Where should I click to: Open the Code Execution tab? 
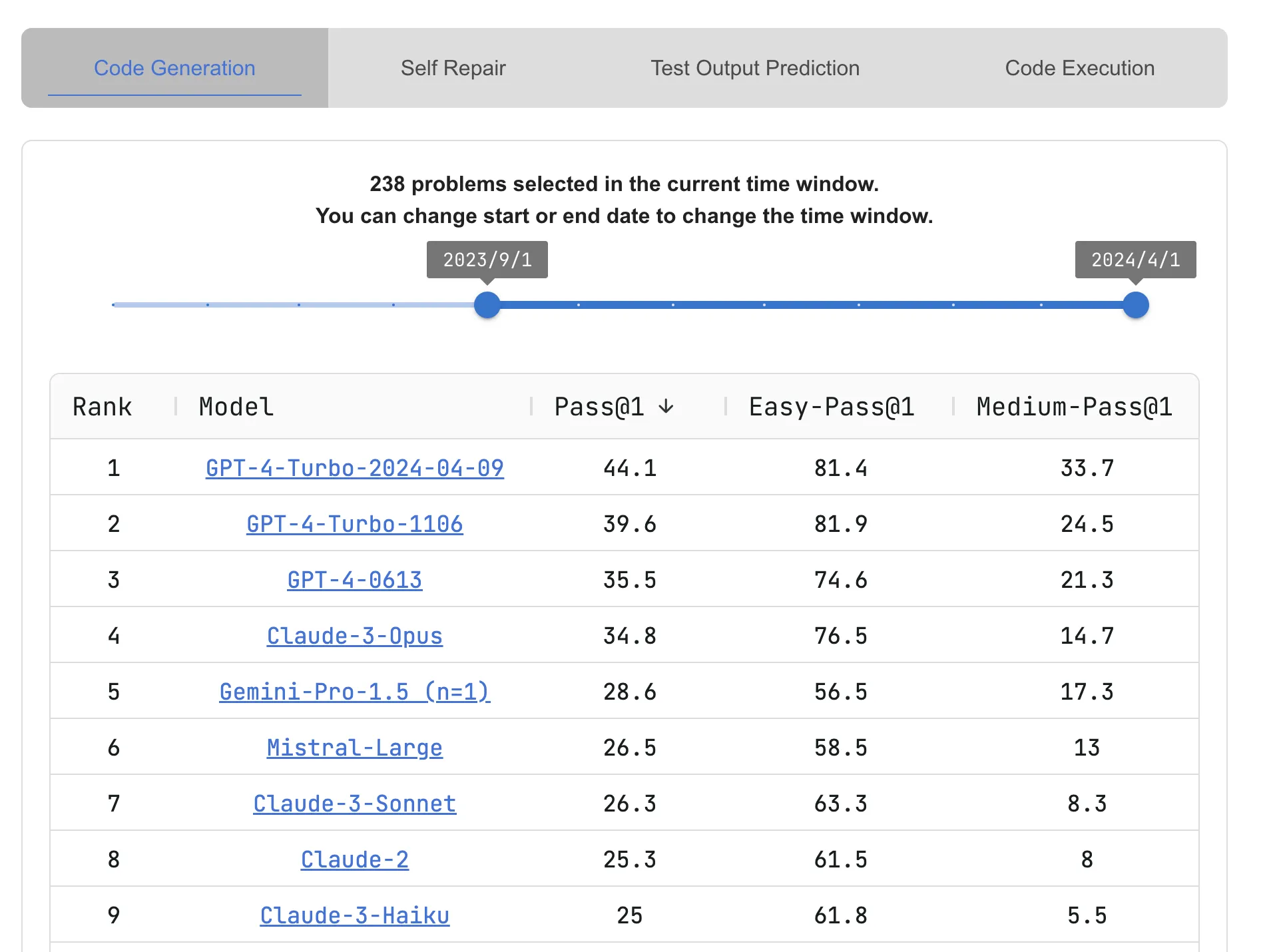[1079, 68]
